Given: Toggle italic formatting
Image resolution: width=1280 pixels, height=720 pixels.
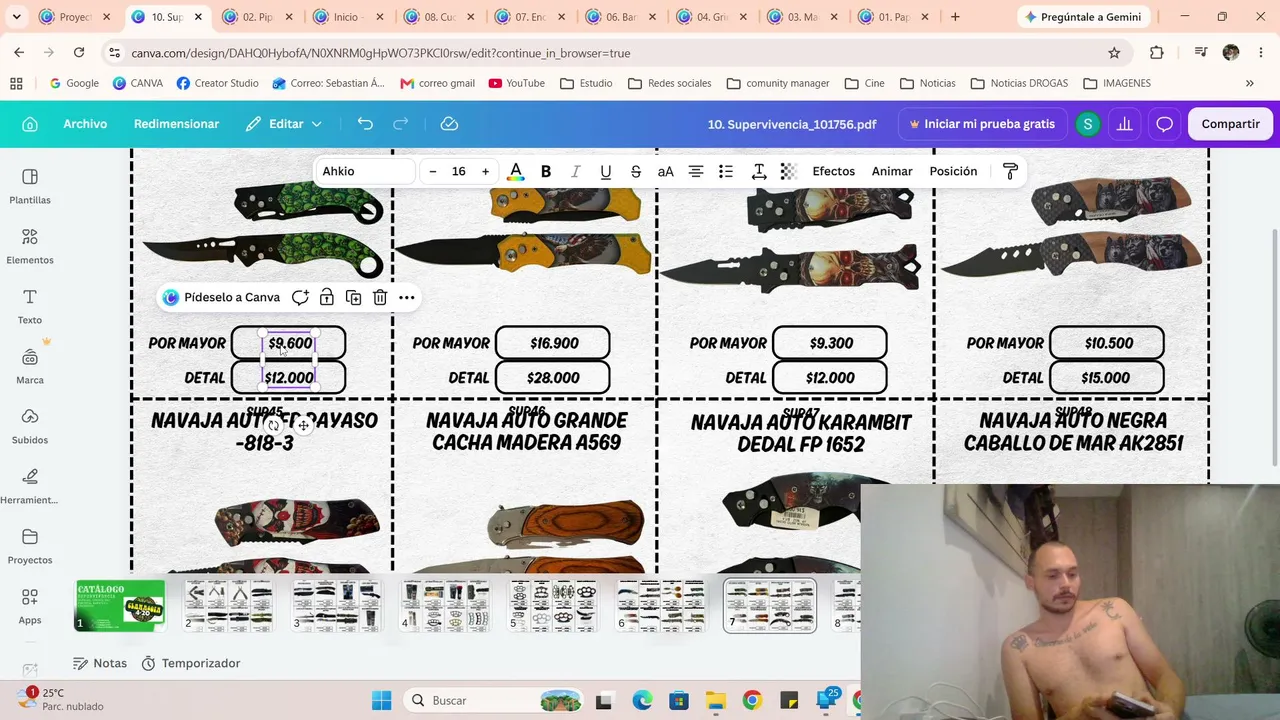Looking at the screenshot, I should click(x=575, y=171).
